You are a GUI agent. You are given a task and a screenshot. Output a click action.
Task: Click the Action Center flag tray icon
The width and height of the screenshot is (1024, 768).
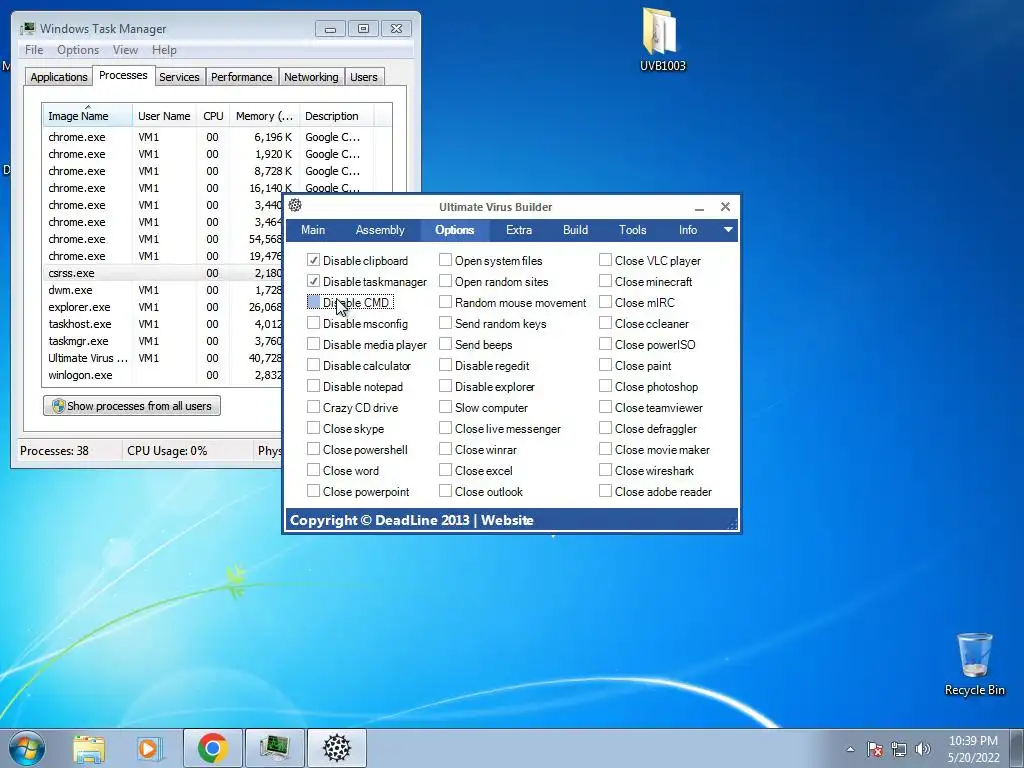pyautogui.click(x=875, y=749)
